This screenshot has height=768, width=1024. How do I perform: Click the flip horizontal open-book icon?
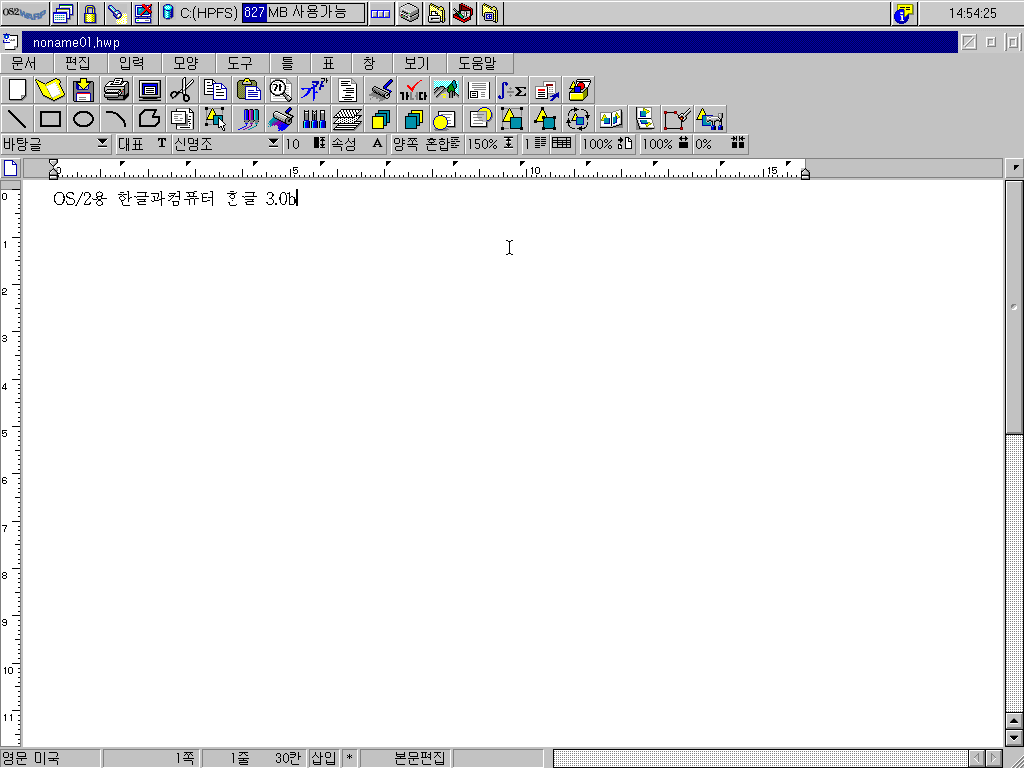click(611, 119)
